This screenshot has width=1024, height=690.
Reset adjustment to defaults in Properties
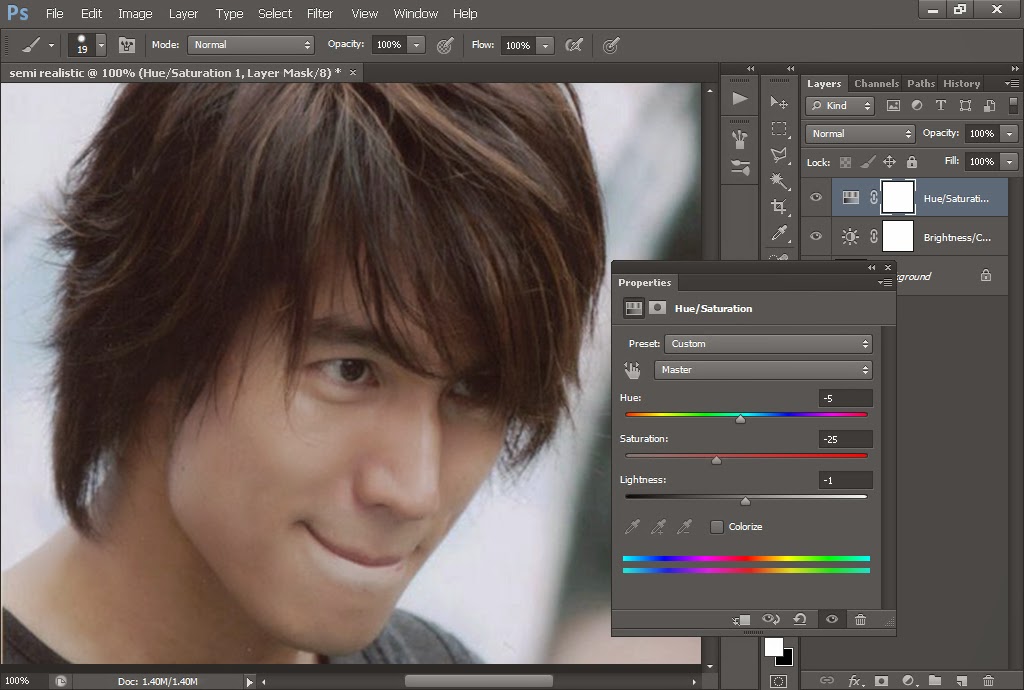coord(800,620)
